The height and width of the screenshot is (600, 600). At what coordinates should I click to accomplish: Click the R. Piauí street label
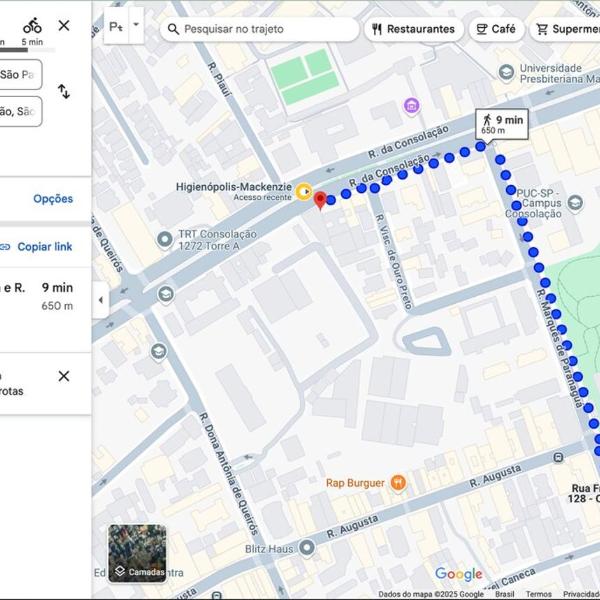[220, 79]
